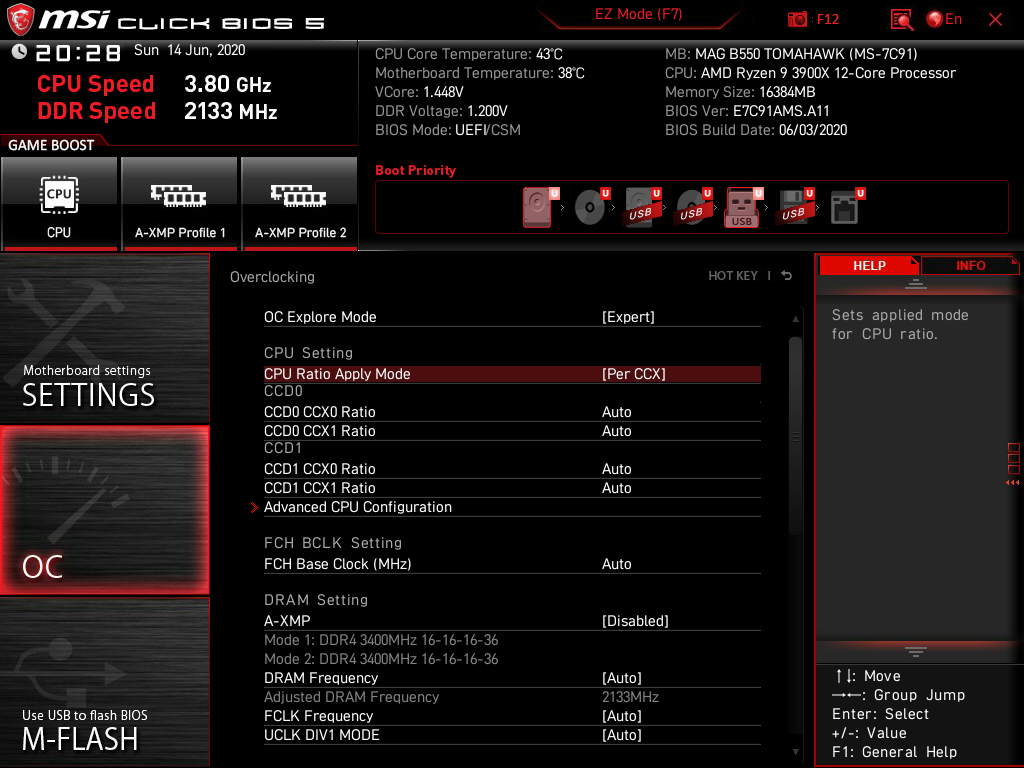
Task: Click the right edge side panel expander arrows
Action: (1013, 483)
